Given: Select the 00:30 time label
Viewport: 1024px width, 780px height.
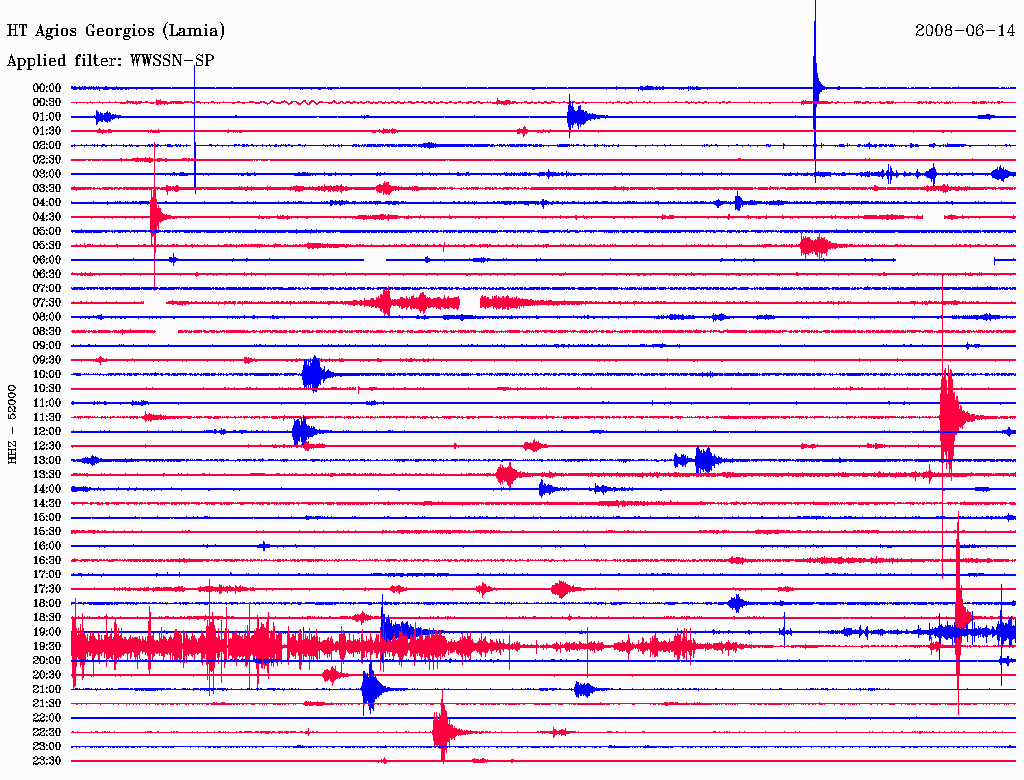Looking at the screenshot, I should (47, 103).
